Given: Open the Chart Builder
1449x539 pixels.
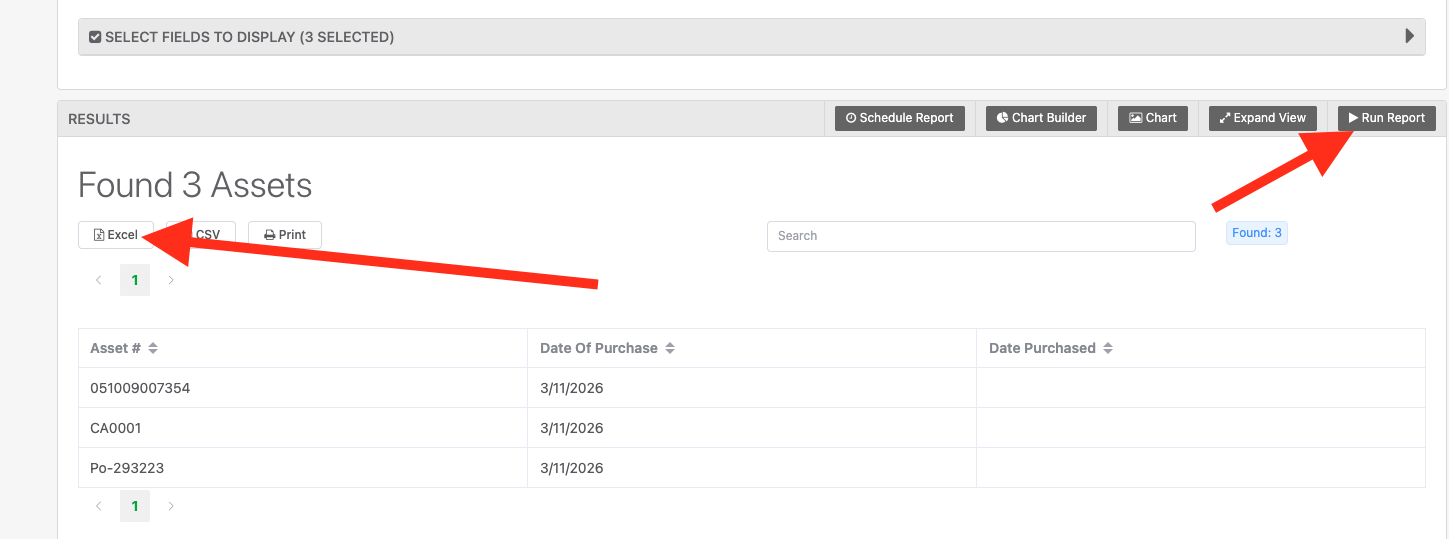Looking at the screenshot, I should (1041, 118).
